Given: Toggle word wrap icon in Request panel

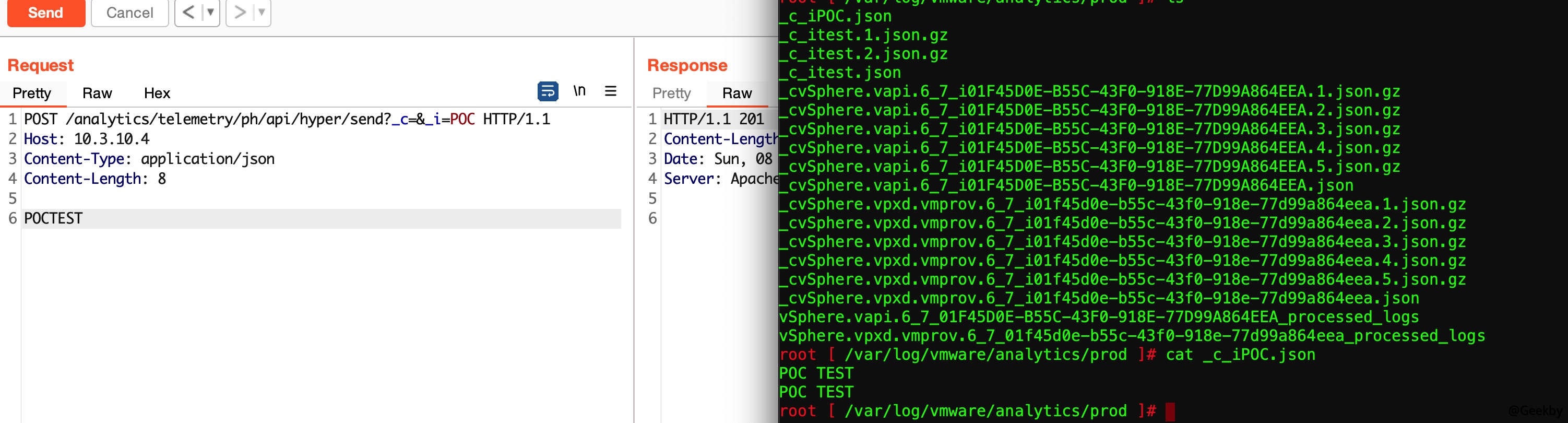Looking at the screenshot, I should pyautogui.click(x=547, y=91).
